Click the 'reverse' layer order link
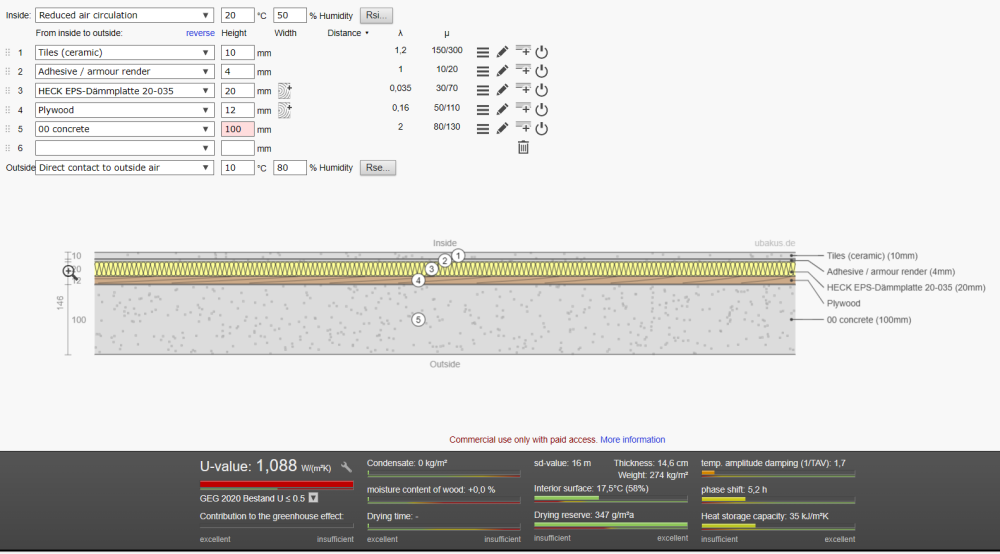This screenshot has height=554, width=1000. [200, 33]
